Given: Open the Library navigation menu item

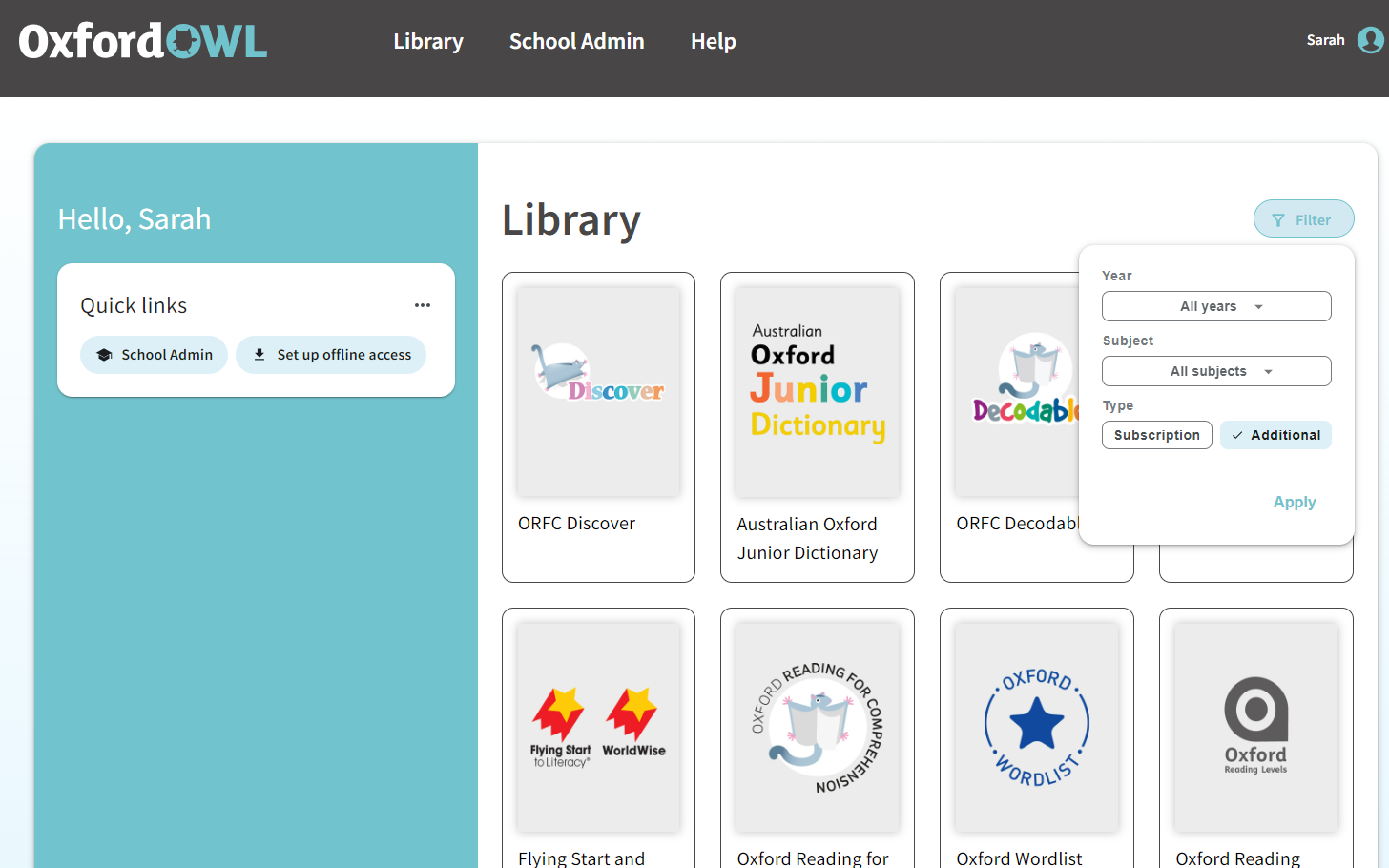Looking at the screenshot, I should pyautogui.click(x=428, y=41).
